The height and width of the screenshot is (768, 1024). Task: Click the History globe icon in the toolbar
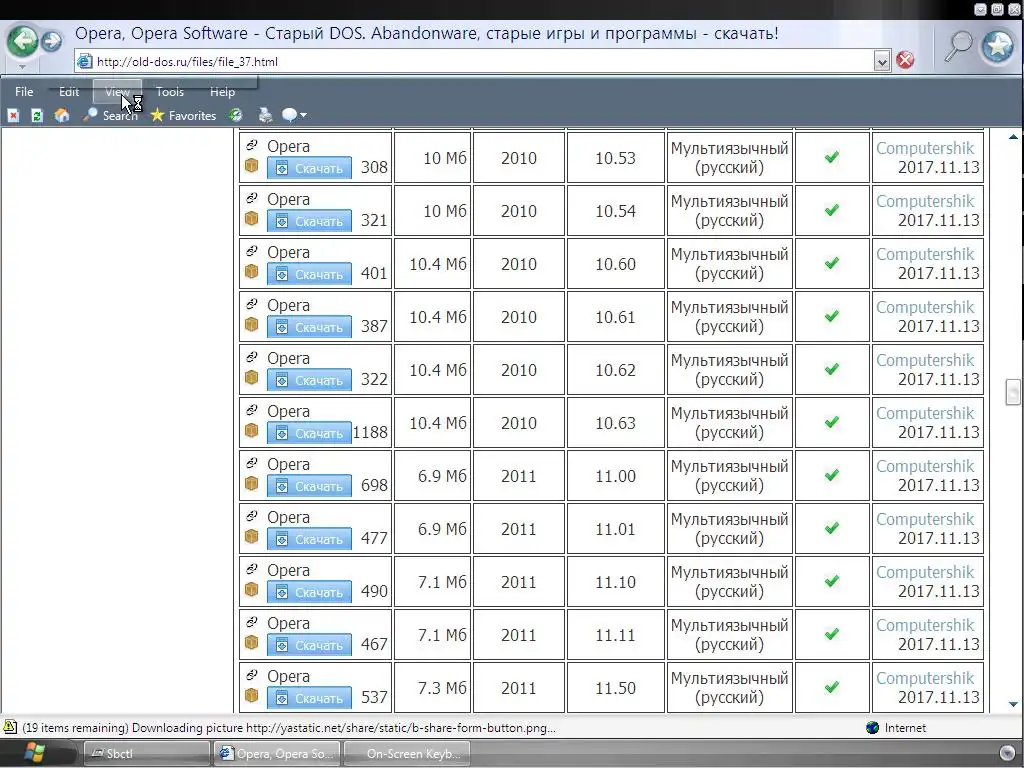(x=236, y=116)
